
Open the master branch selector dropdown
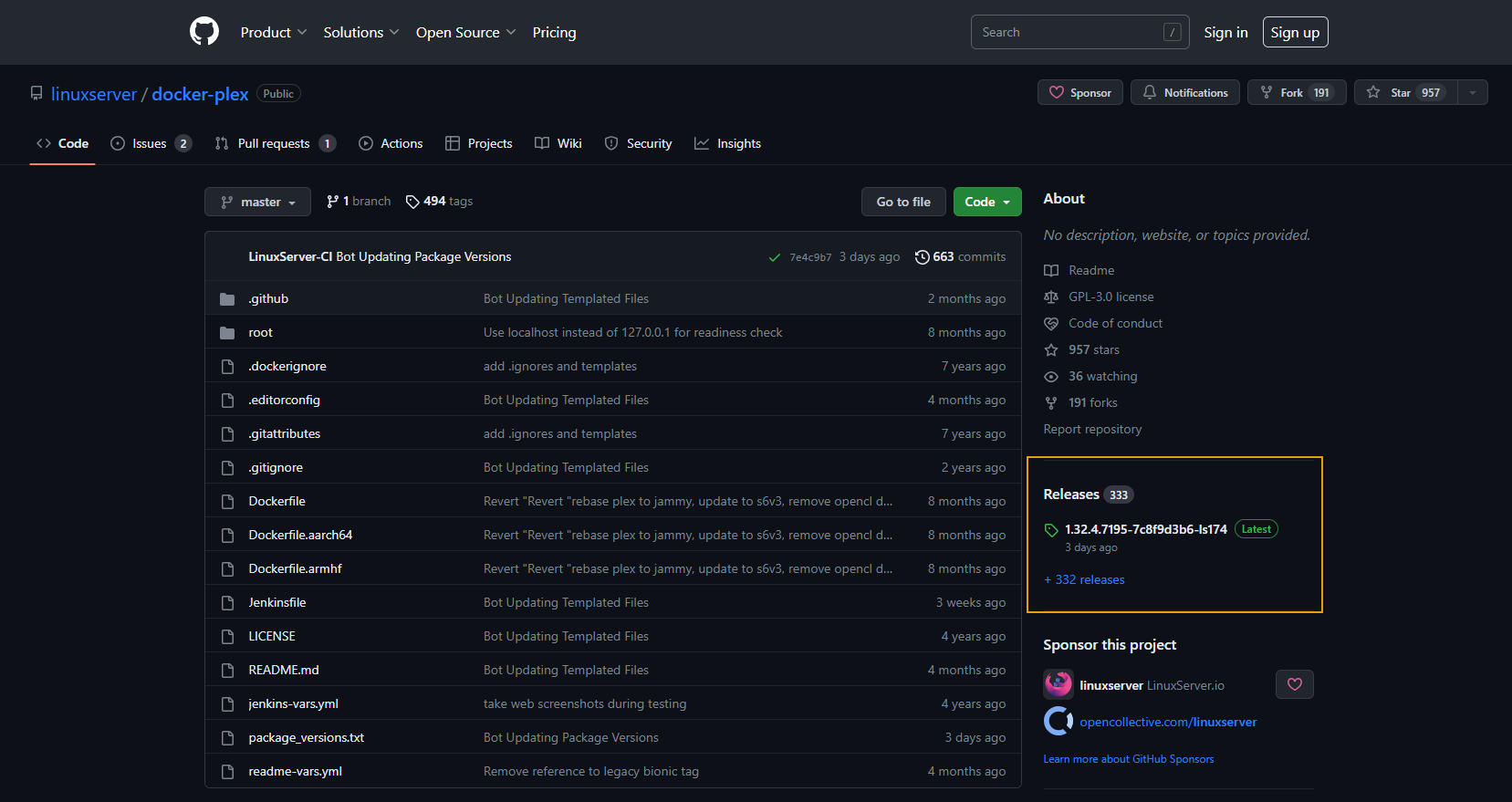coord(257,202)
